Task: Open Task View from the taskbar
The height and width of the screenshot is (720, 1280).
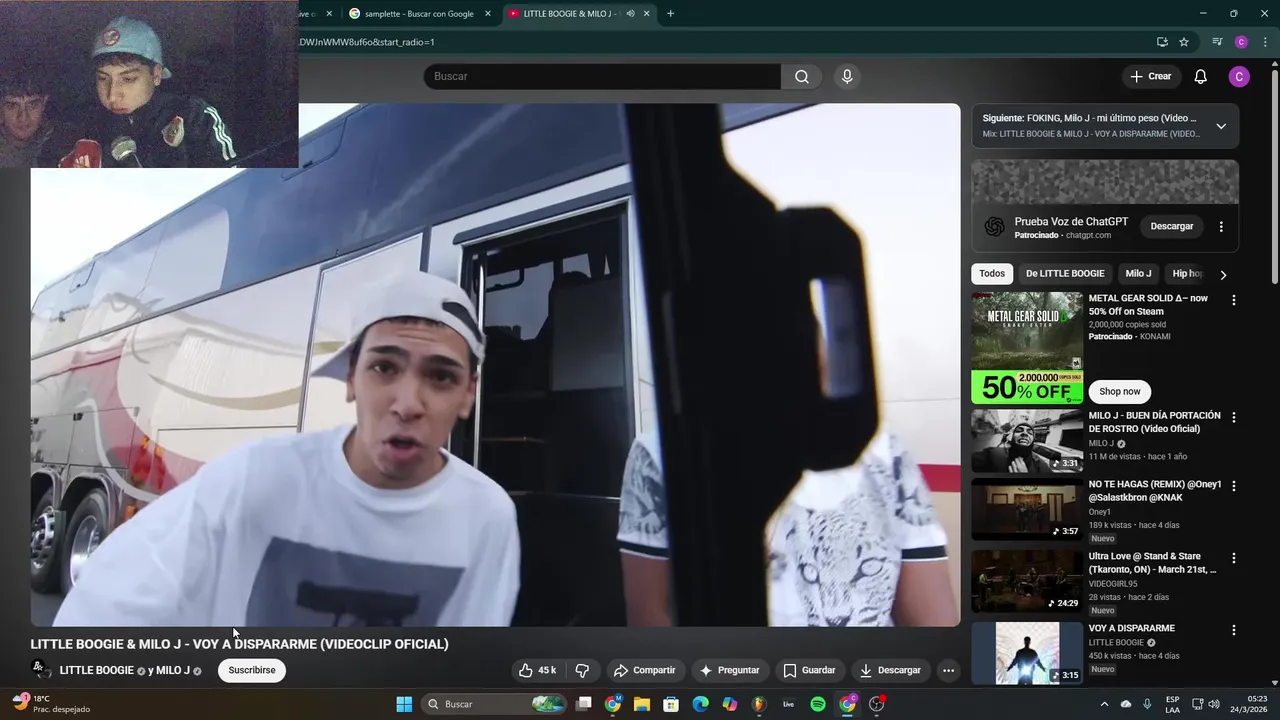Action: pyautogui.click(x=584, y=704)
